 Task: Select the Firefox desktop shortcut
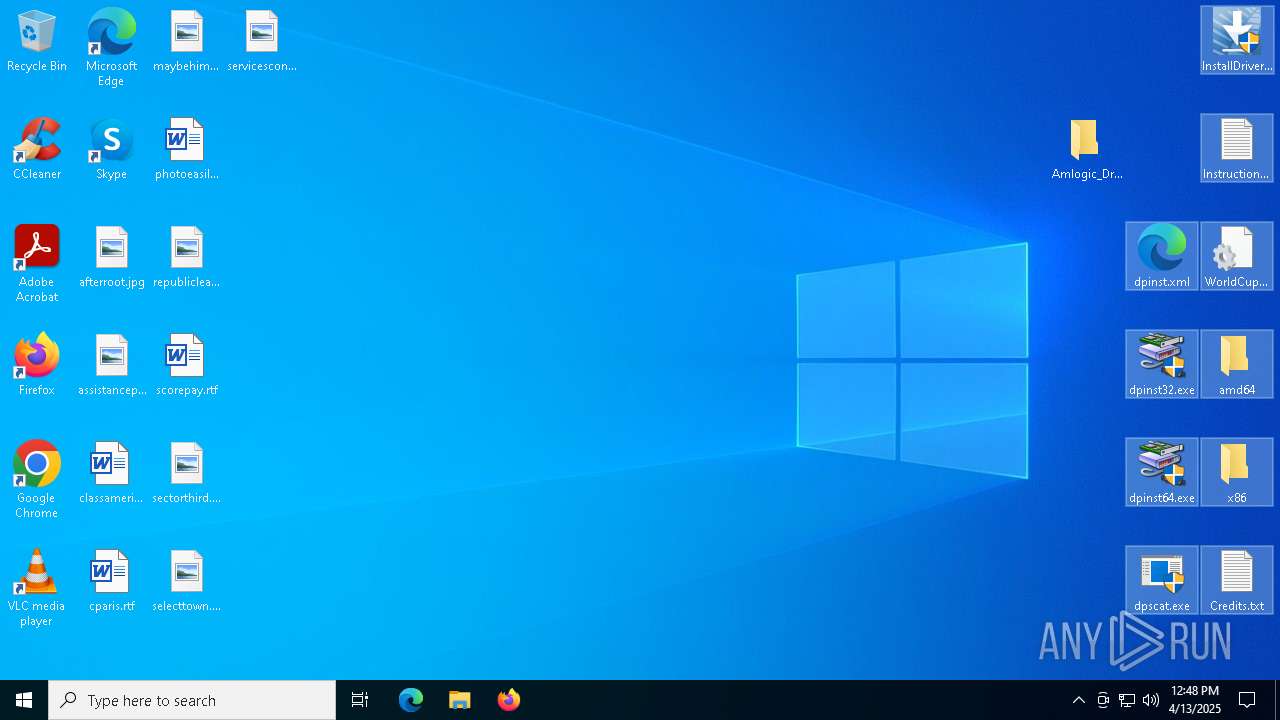coord(37,365)
